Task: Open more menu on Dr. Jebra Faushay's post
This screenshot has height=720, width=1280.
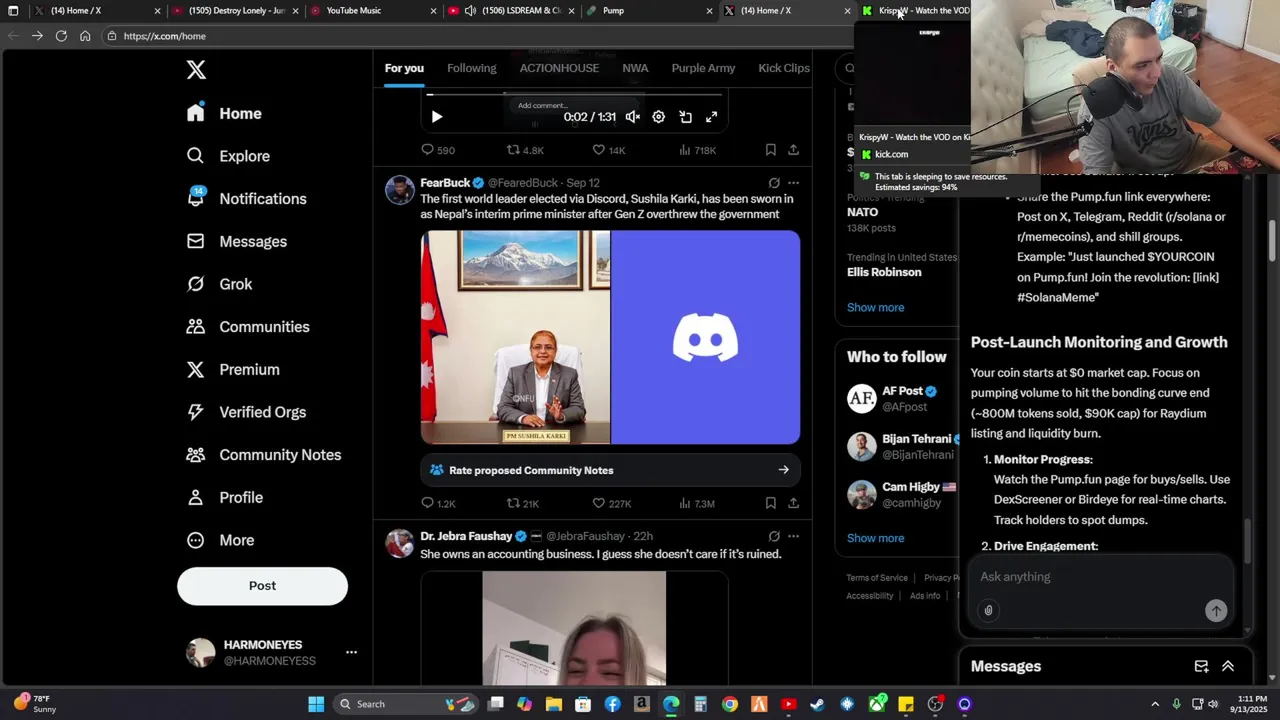Action: pyautogui.click(x=793, y=536)
